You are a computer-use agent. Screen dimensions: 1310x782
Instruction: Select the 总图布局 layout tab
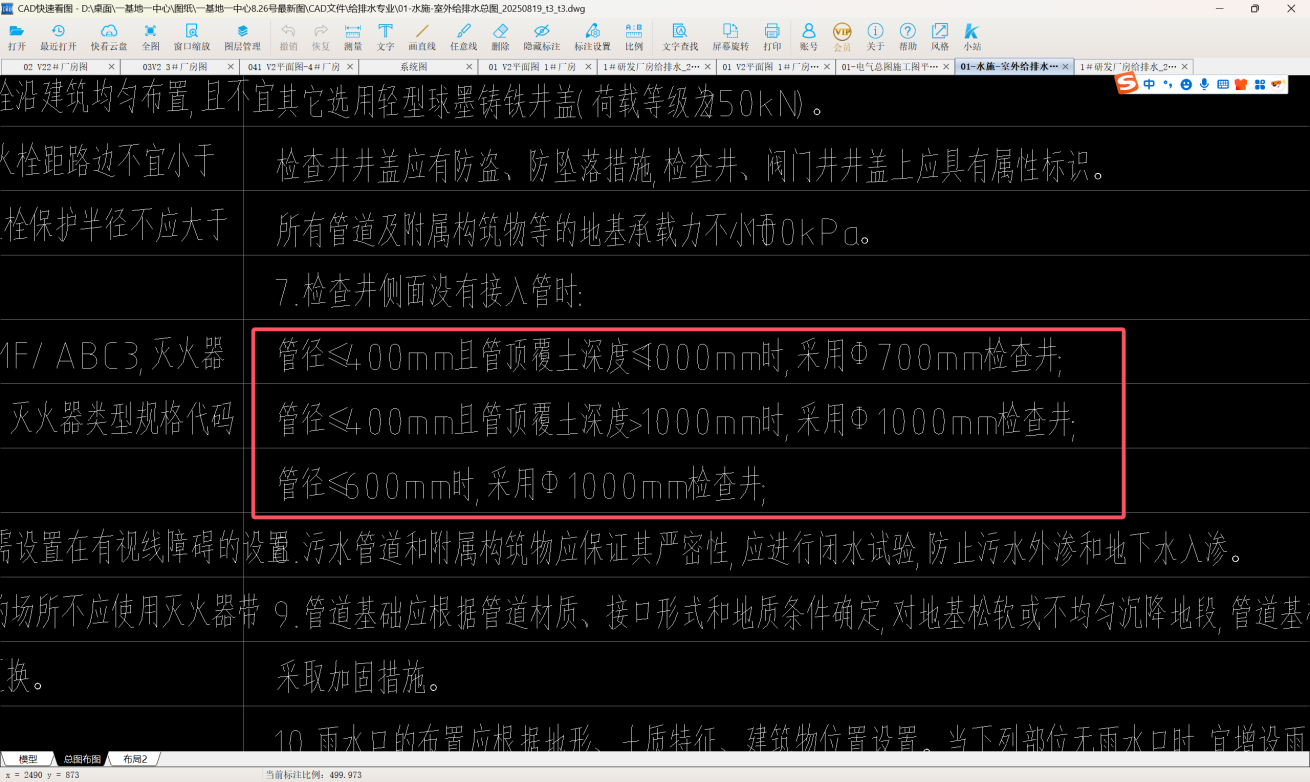pyautogui.click(x=81, y=759)
